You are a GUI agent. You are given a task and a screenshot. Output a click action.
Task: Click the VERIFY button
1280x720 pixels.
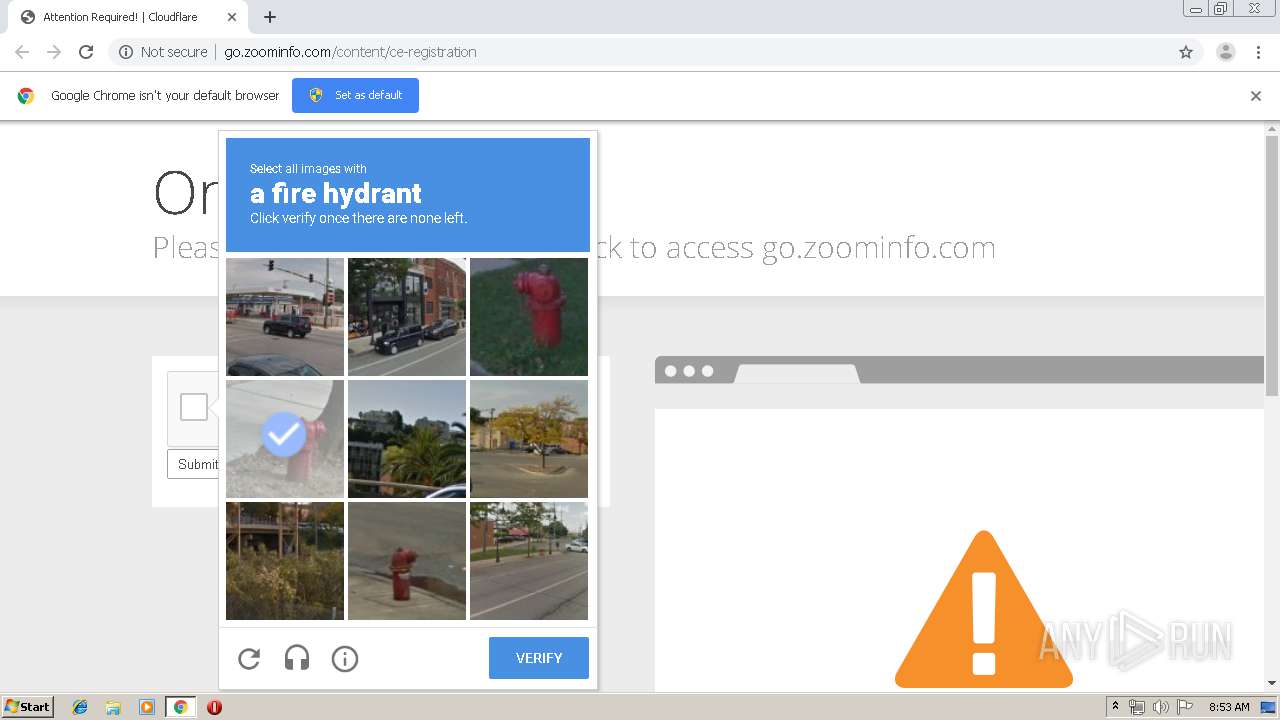[539, 658]
